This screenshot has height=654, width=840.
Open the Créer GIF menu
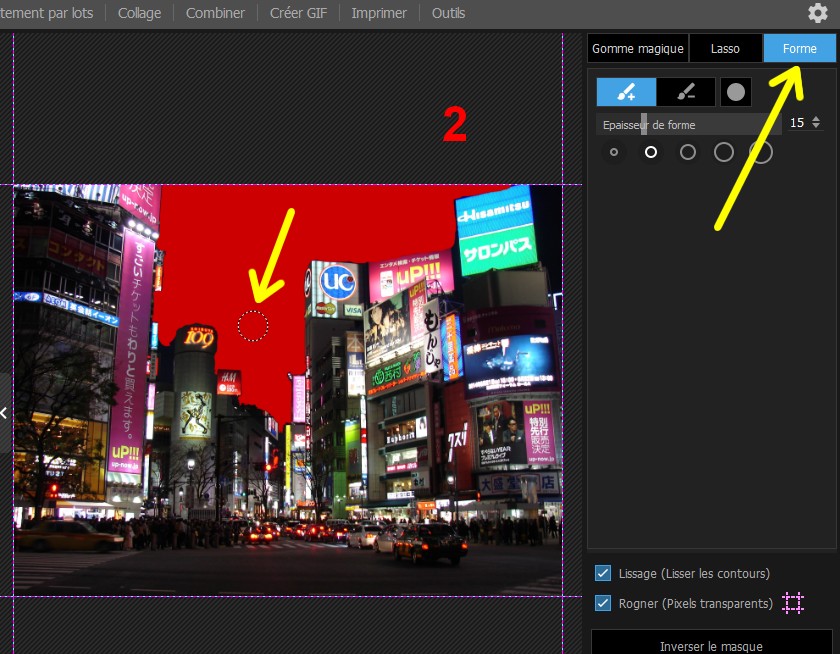point(298,13)
